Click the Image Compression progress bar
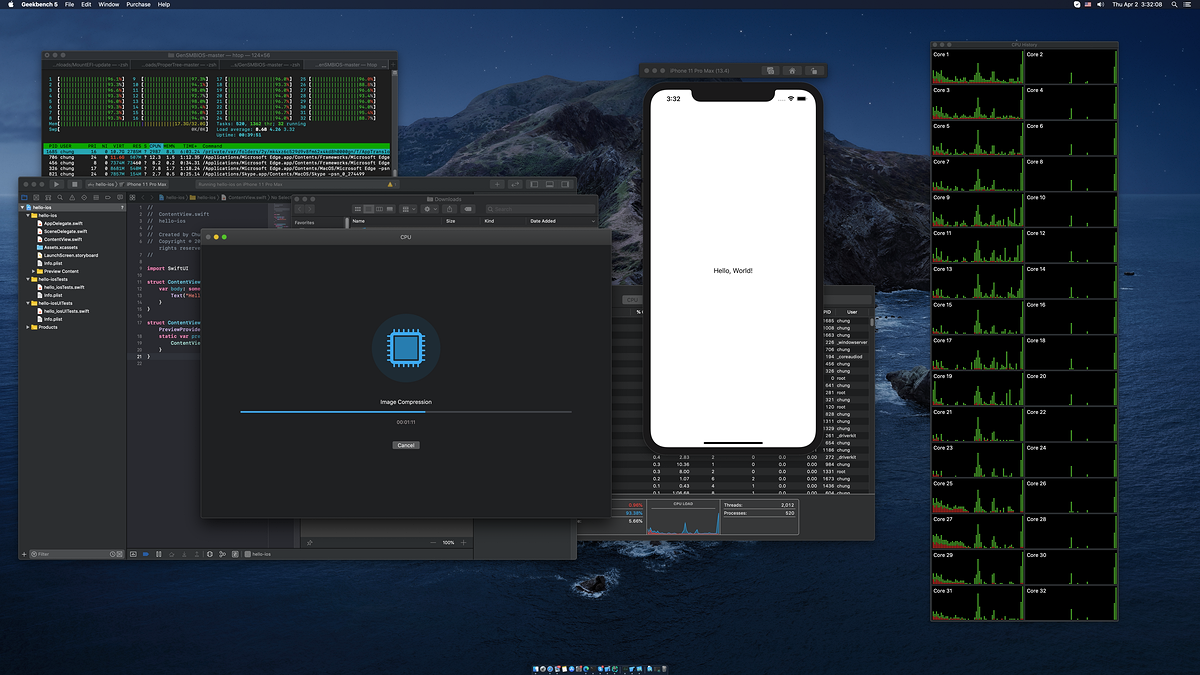The image size is (1200, 675). coord(405,411)
